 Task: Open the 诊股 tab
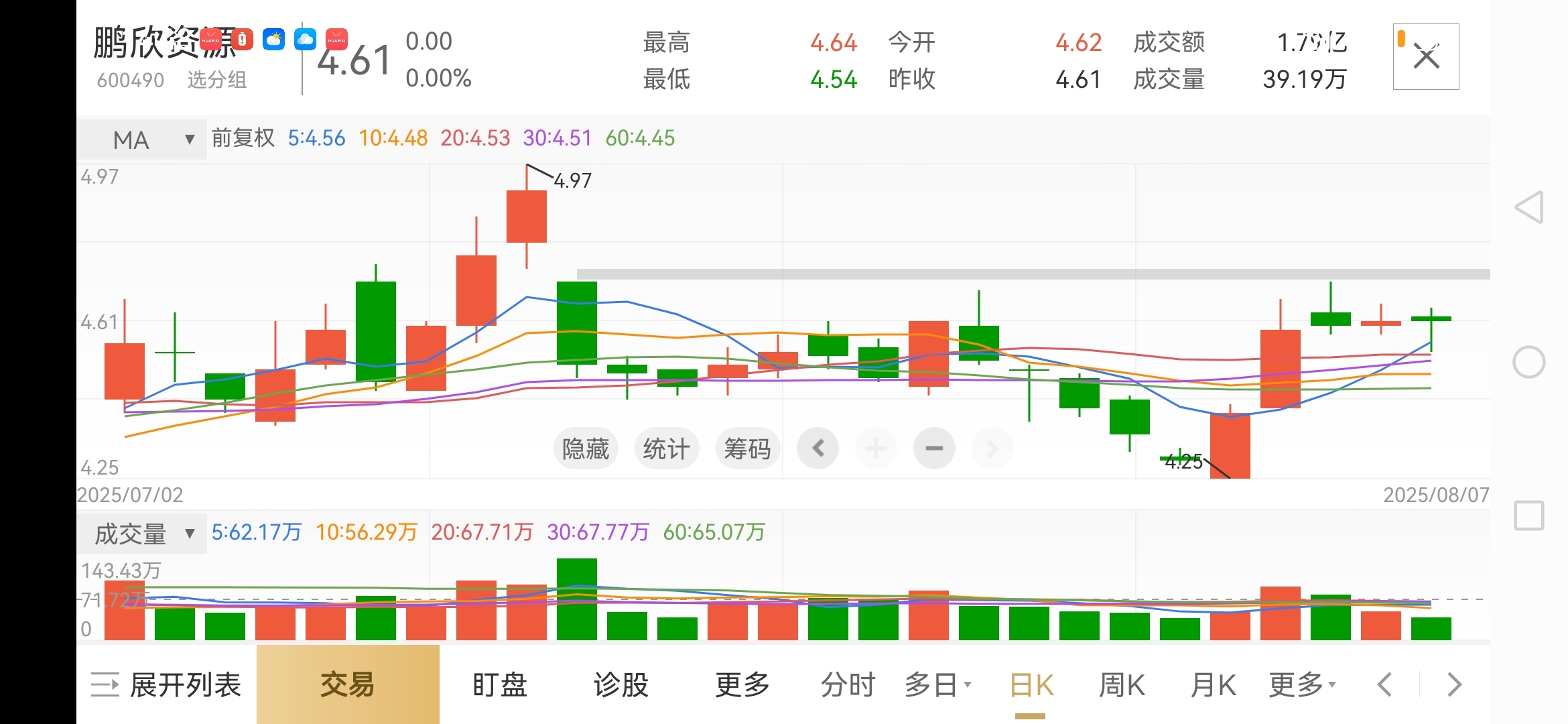pyautogui.click(x=621, y=685)
